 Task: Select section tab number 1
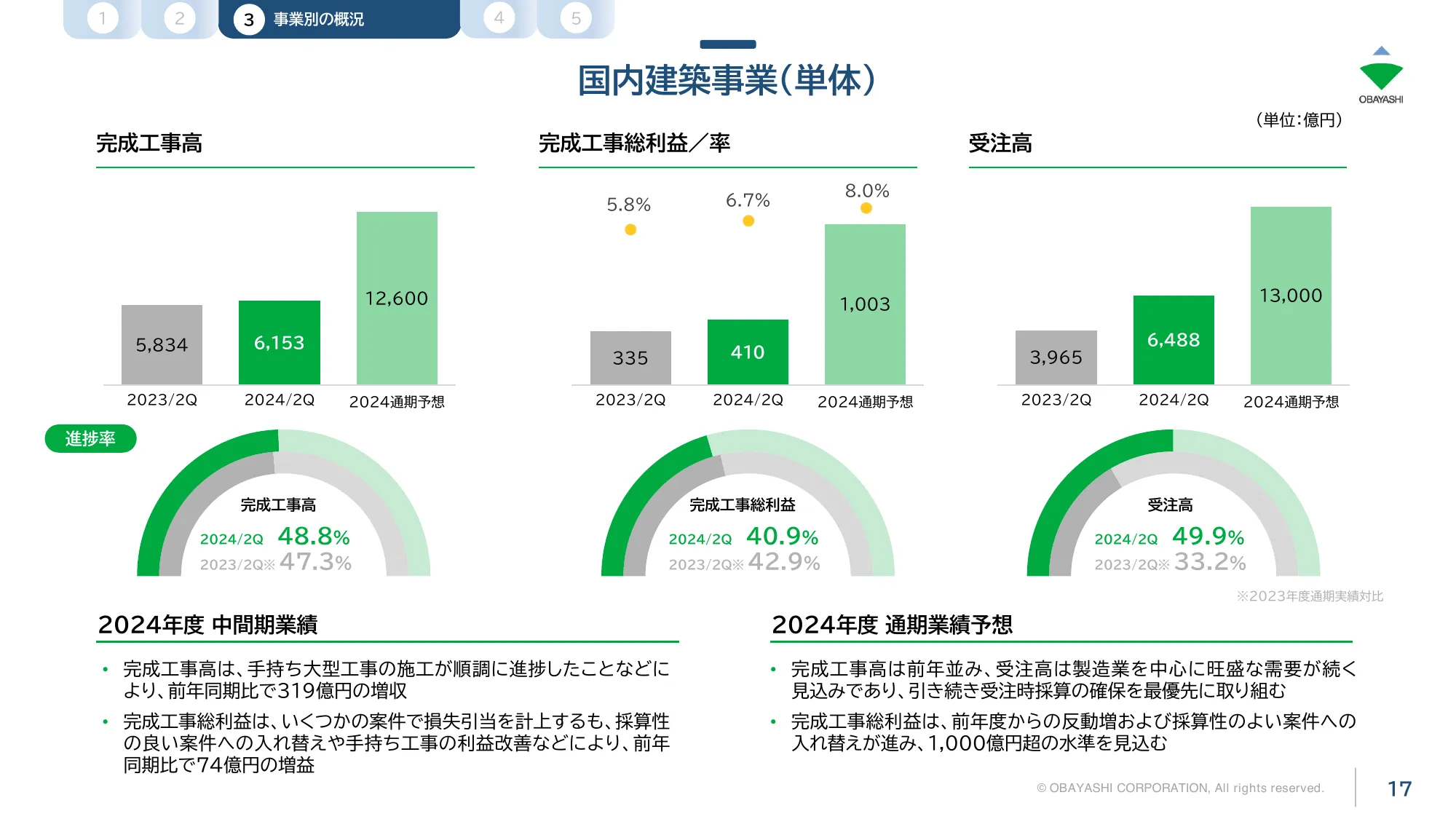[102, 18]
